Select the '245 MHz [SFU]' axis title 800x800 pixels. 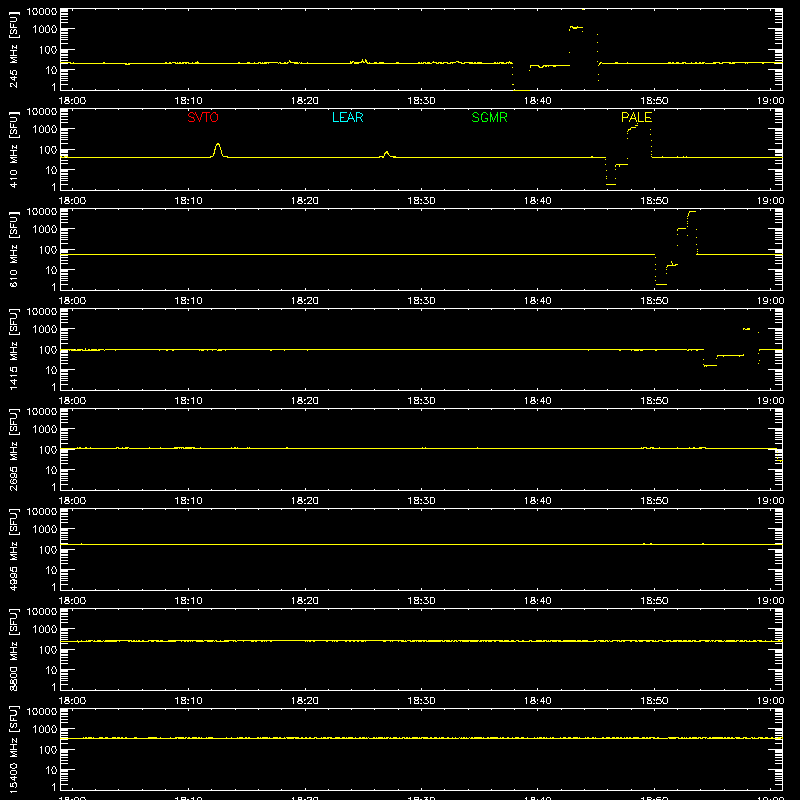(13, 49)
